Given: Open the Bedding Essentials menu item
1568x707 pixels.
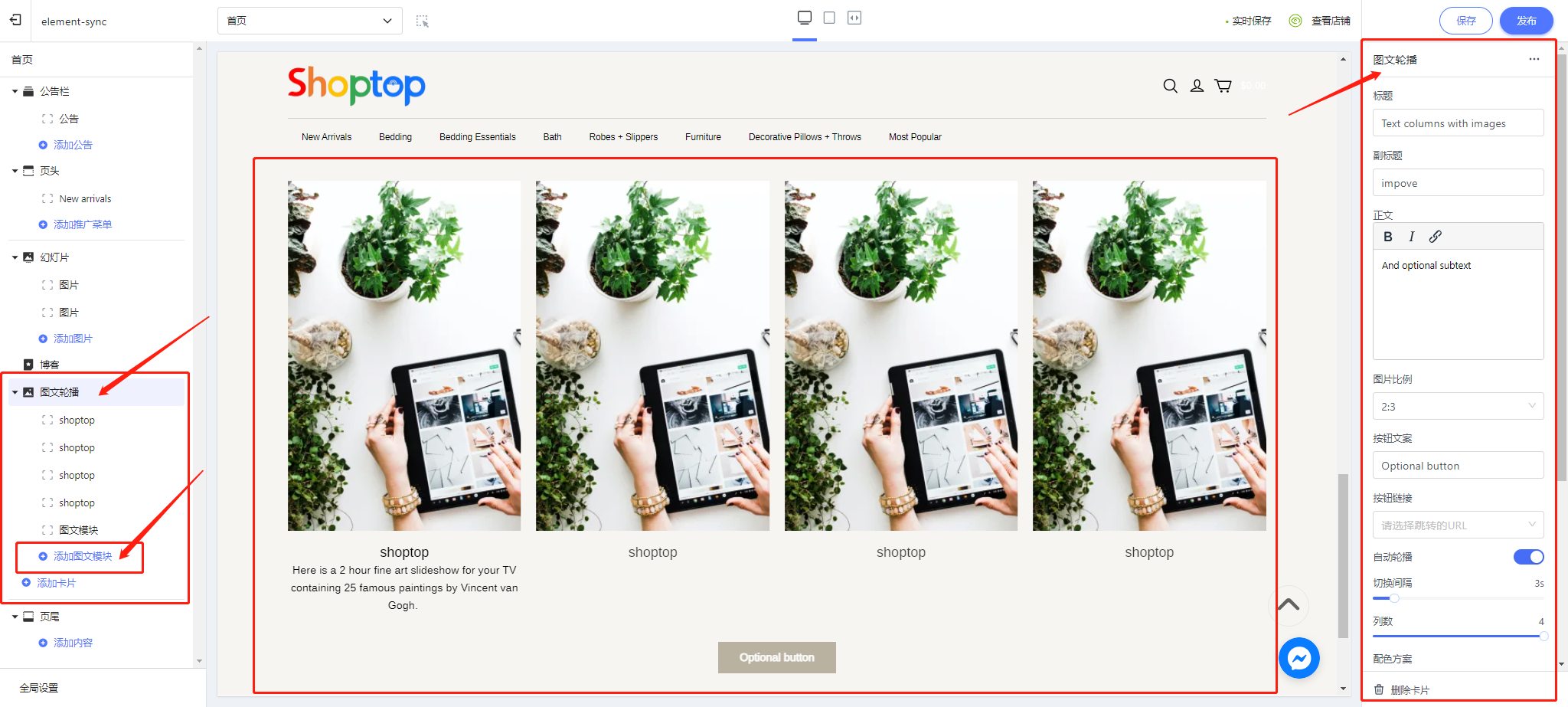Looking at the screenshot, I should (478, 137).
